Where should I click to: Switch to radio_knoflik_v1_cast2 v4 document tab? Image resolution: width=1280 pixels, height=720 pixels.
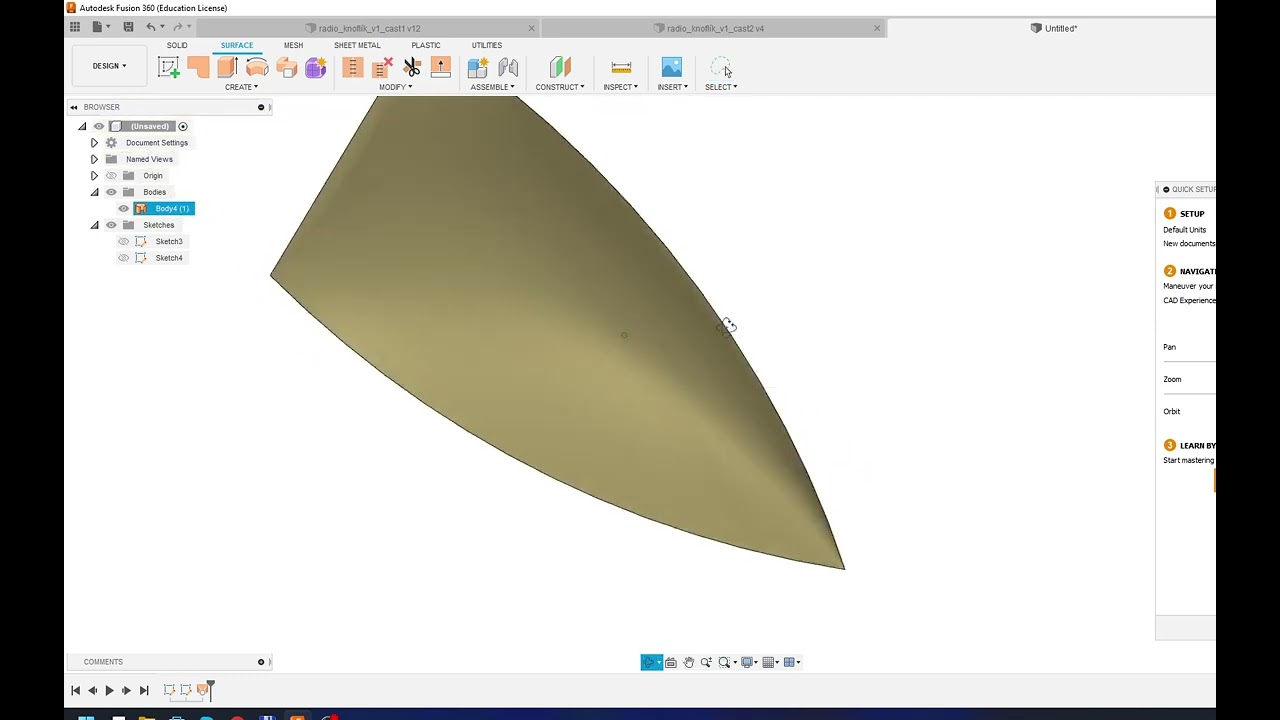[x=715, y=28]
